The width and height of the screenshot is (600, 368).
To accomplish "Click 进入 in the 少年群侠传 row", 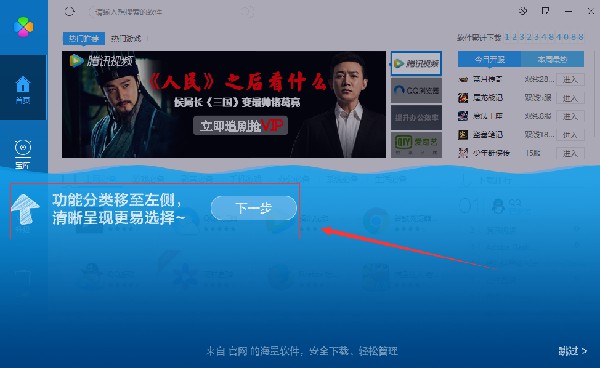I will click(x=570, y=153).
